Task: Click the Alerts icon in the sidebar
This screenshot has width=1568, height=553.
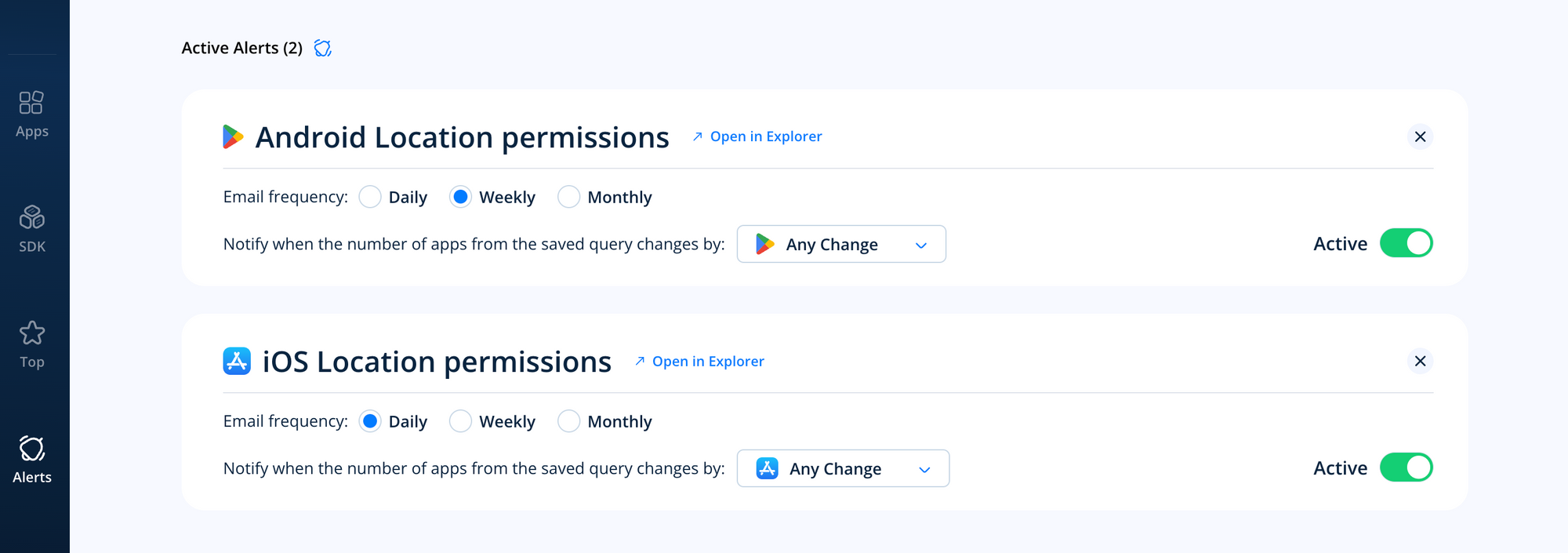Action: (x=31, y=458)
